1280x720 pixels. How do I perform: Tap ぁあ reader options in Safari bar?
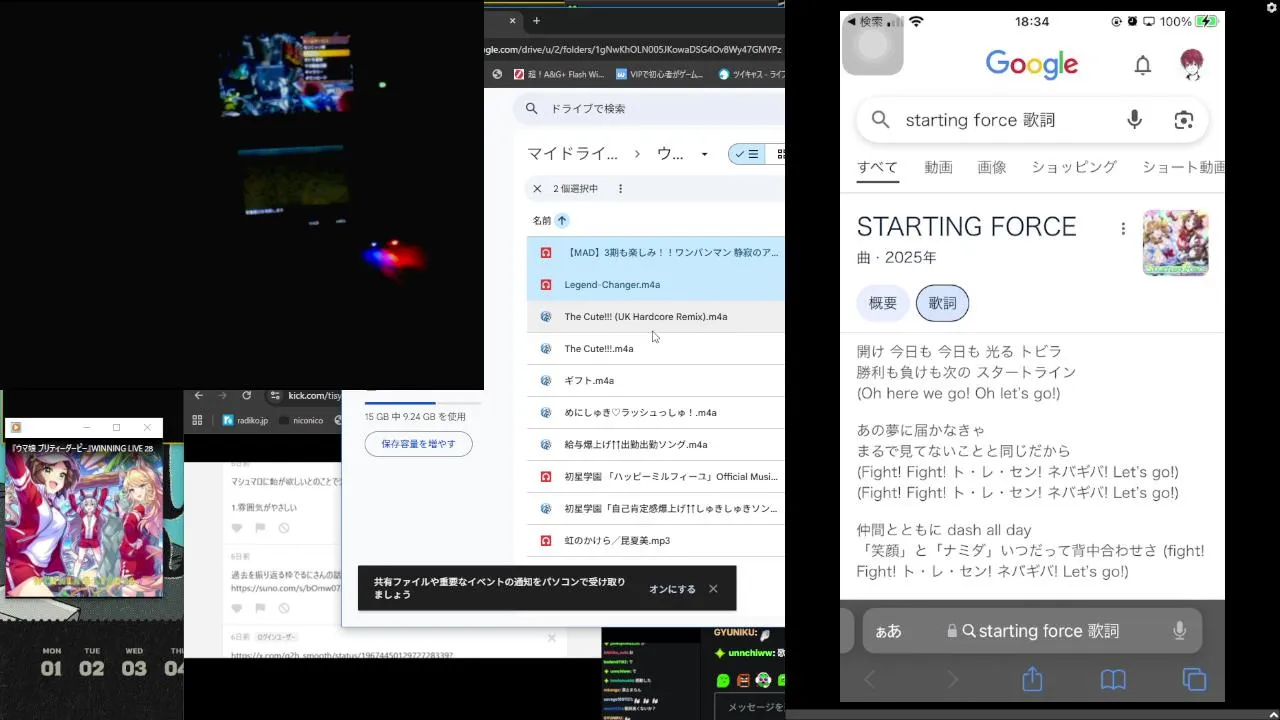pos(888,631)
